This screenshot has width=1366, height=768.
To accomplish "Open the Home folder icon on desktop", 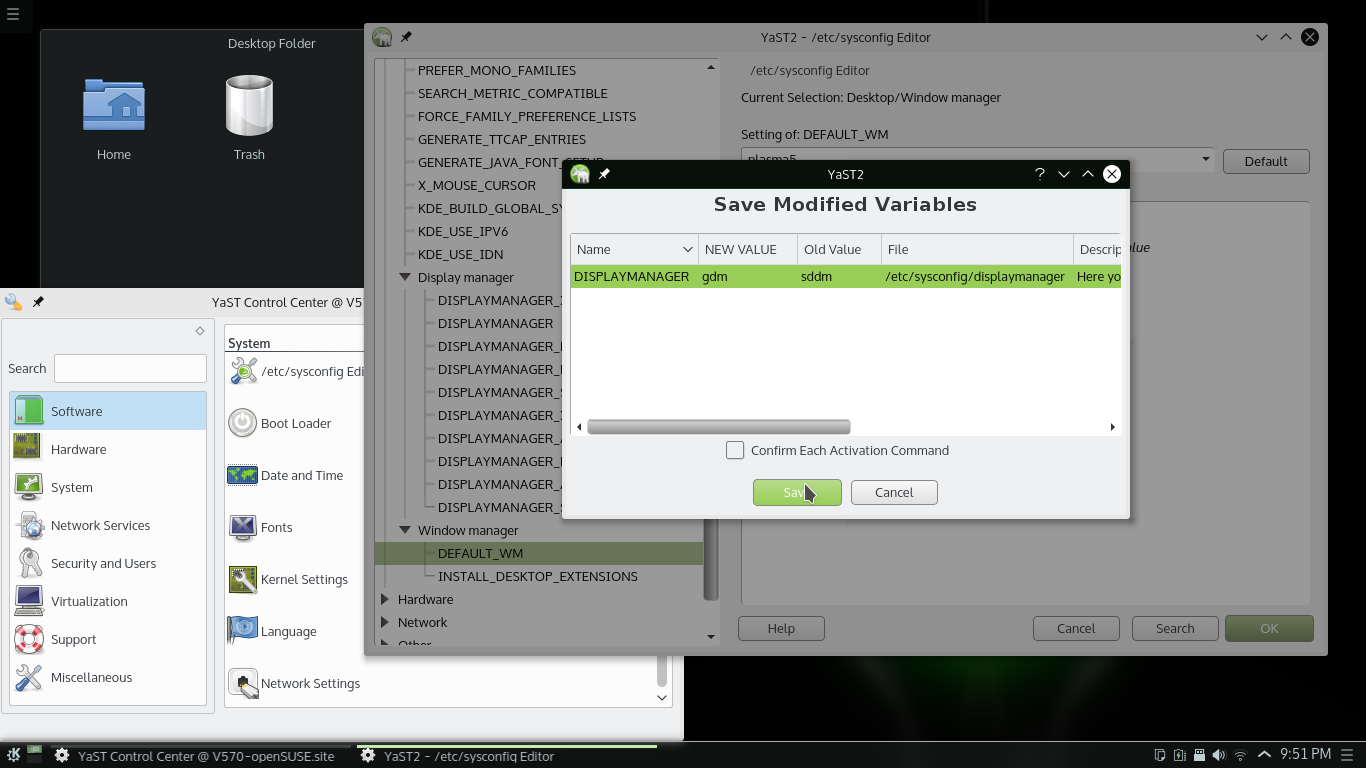I will 114,105.
